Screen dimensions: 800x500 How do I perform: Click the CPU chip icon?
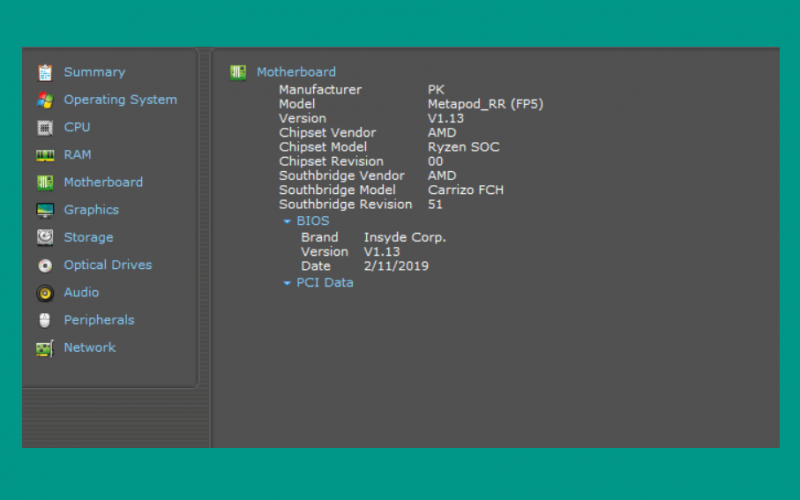click(45, 128)
